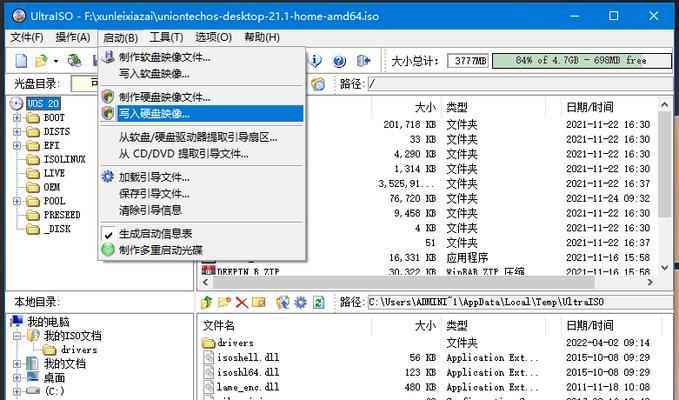This screenshot has height=400, width=679.
Task: Expand the DISTS folder tree node
Action: click(16, 132)
